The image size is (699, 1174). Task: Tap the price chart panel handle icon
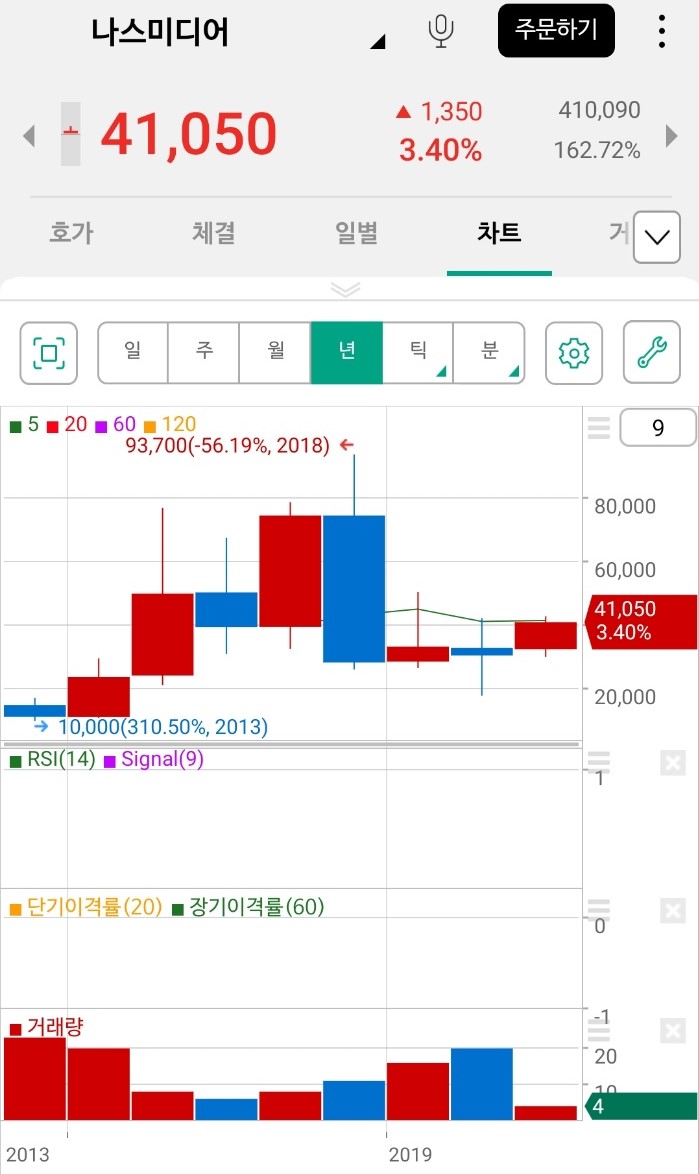599,428
